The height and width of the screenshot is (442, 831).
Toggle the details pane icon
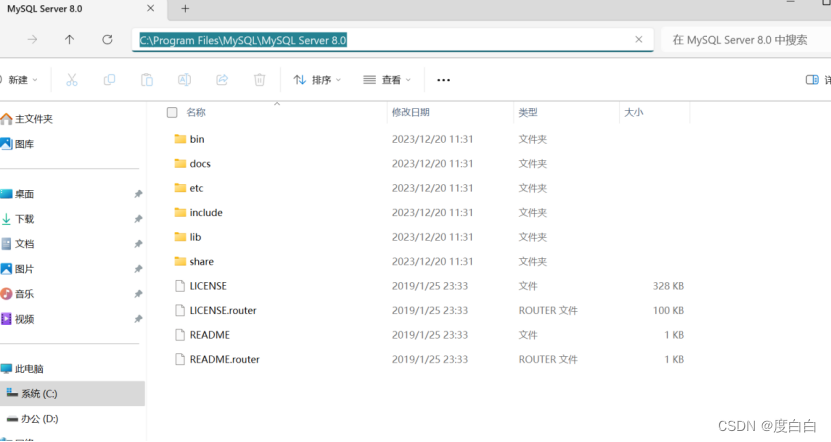coord(812,80)
